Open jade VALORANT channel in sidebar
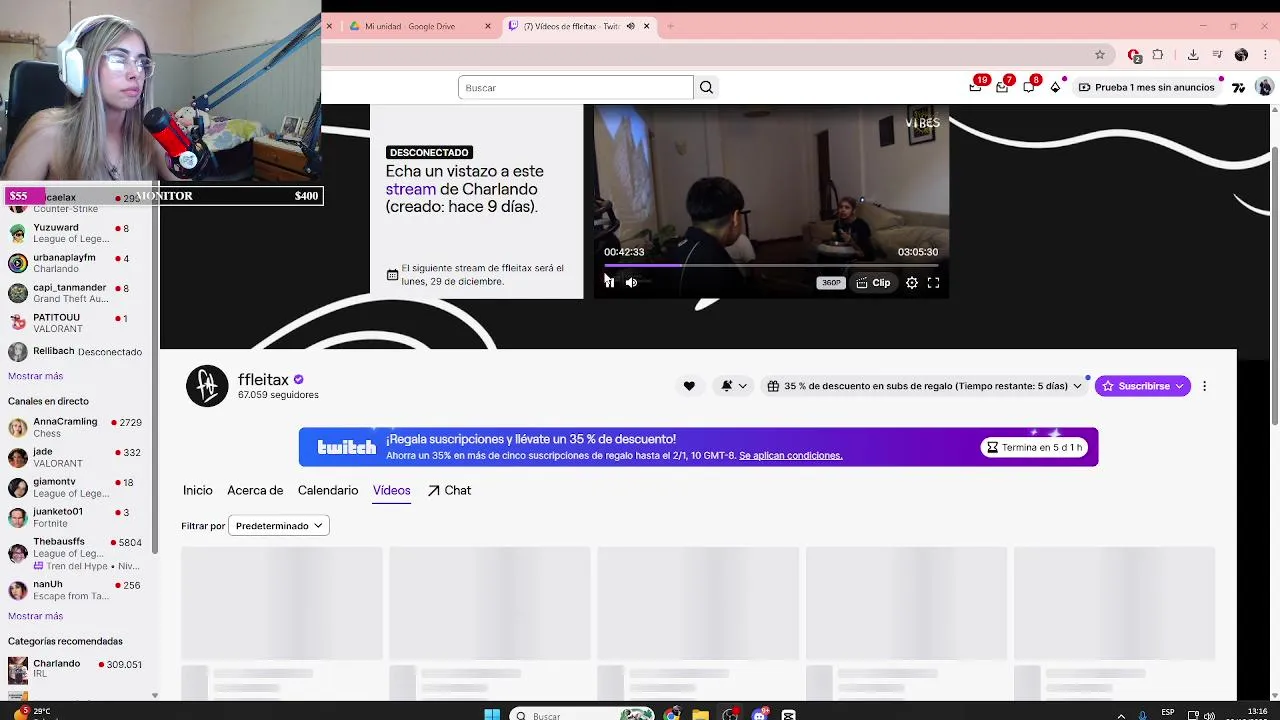 [x=78, y=458]
